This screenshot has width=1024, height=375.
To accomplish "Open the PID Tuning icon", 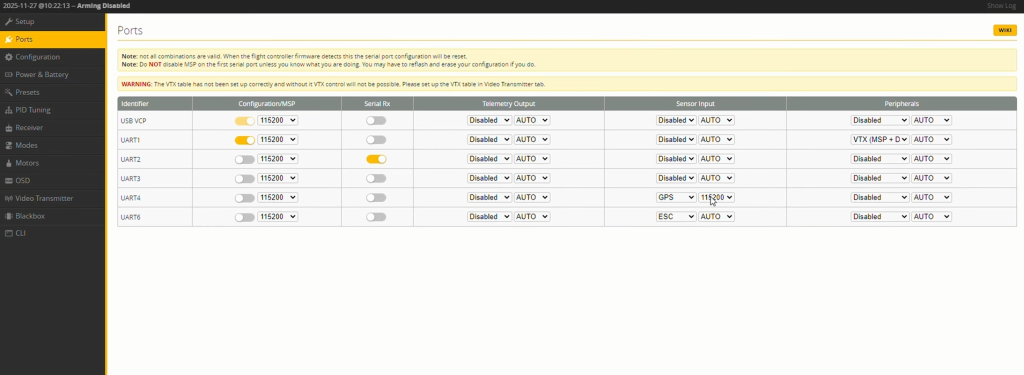I will click(x=8, y=110).
